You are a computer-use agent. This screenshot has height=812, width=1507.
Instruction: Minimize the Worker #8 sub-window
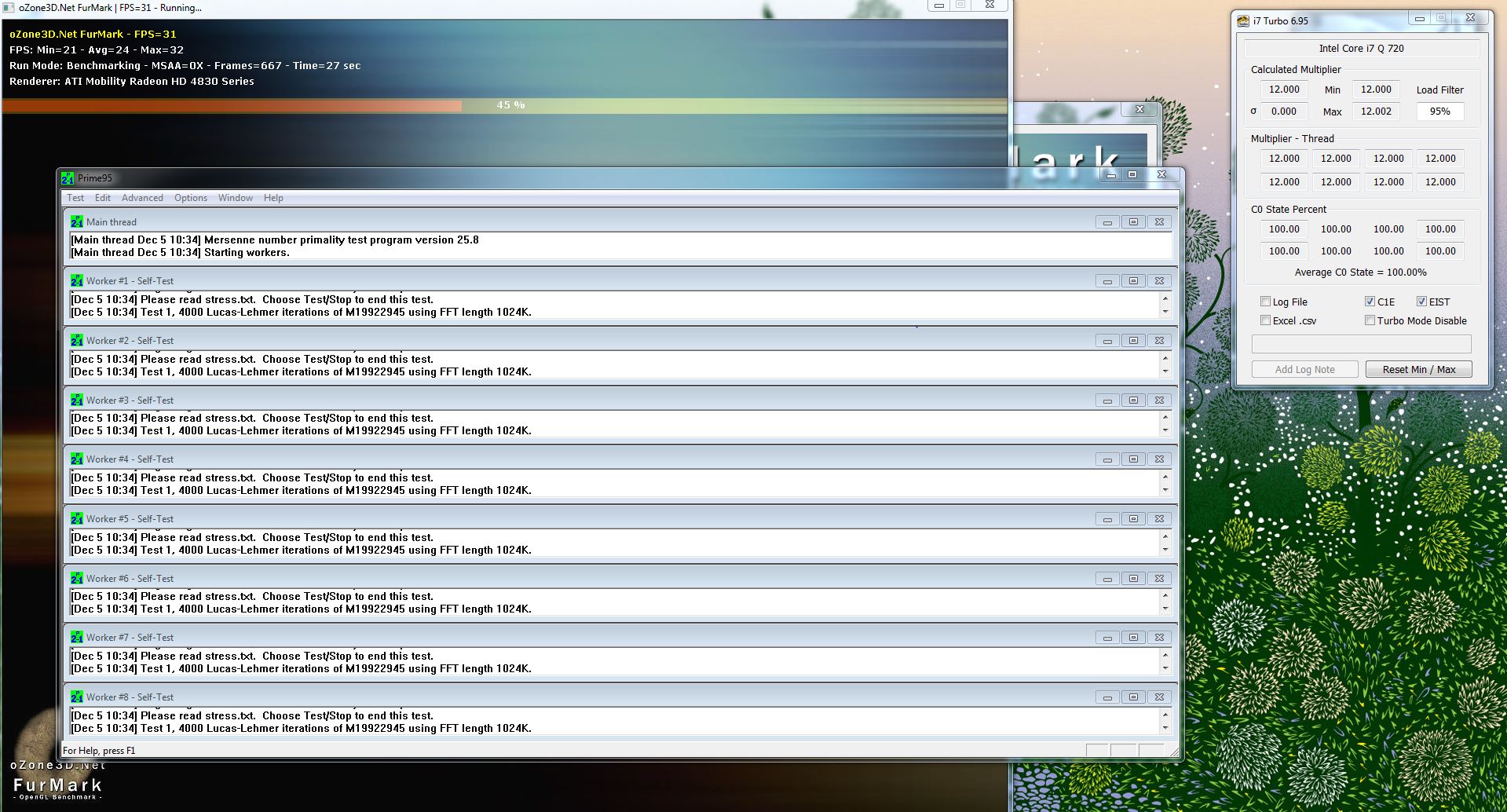tap(1107, 697)
